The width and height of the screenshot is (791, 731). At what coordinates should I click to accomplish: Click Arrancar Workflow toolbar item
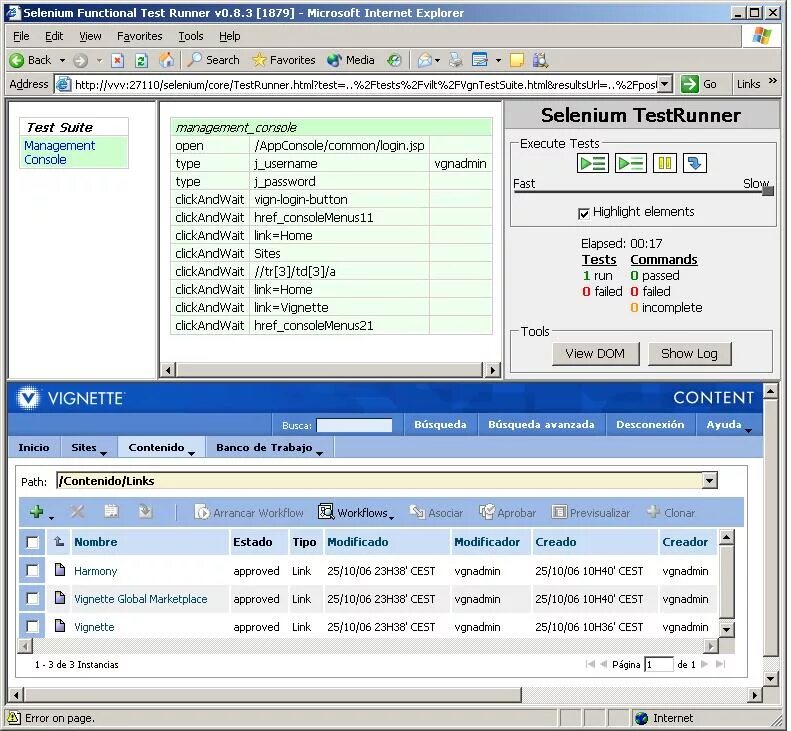click(249, 513)
